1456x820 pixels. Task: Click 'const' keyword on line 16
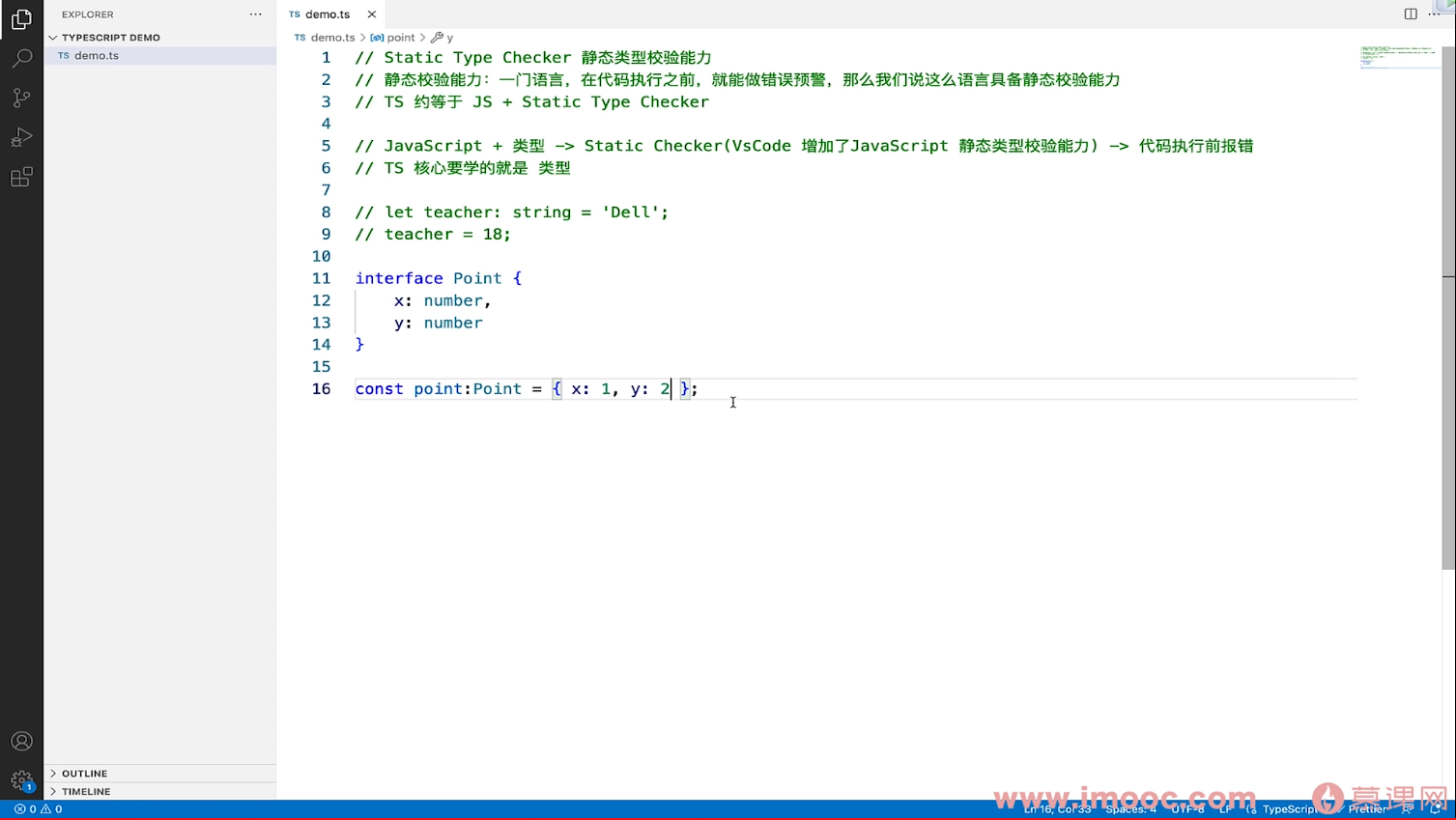click(x=379, y=389)
